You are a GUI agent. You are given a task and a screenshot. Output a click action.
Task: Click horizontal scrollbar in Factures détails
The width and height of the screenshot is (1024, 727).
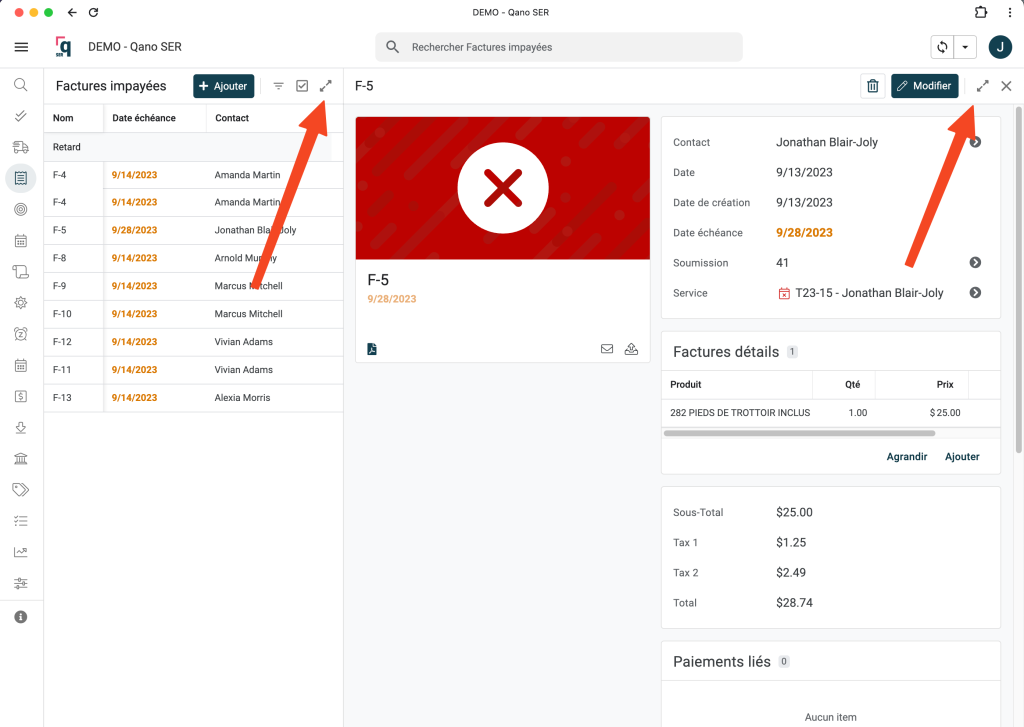798,433
